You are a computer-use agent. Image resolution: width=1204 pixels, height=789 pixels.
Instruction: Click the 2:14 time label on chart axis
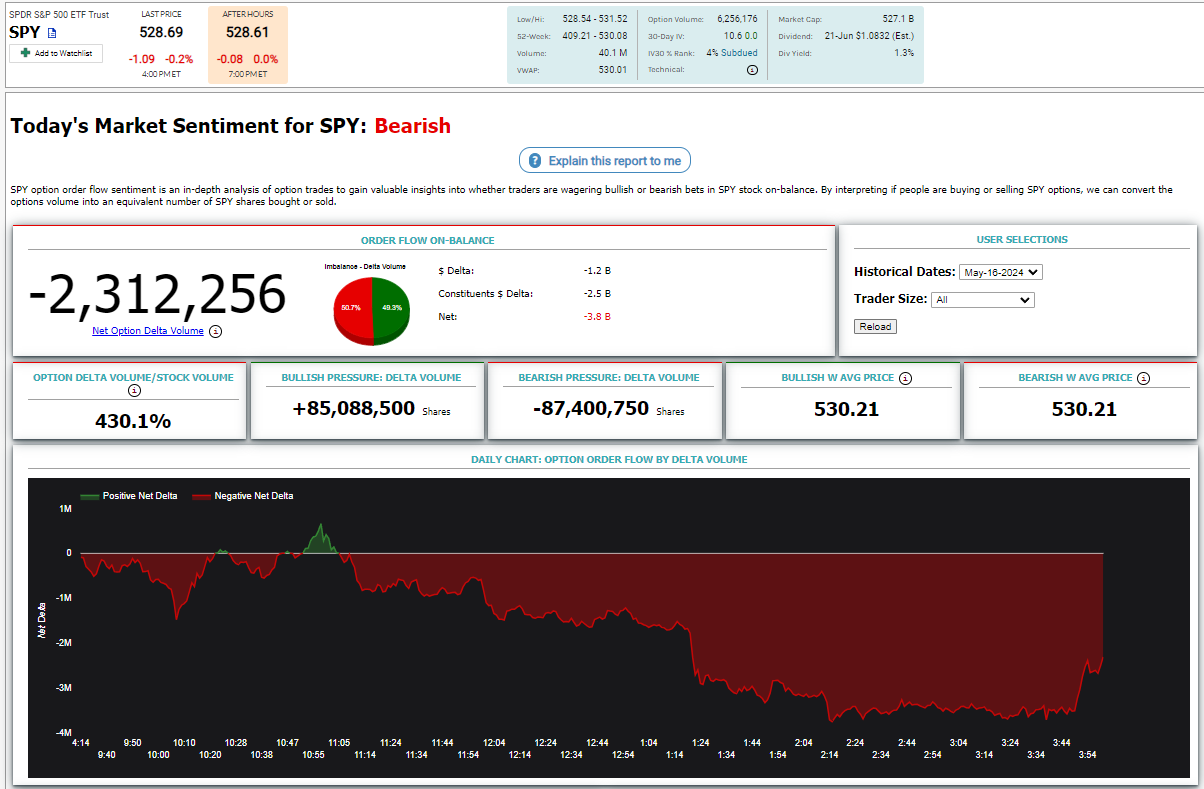[829, 755]
